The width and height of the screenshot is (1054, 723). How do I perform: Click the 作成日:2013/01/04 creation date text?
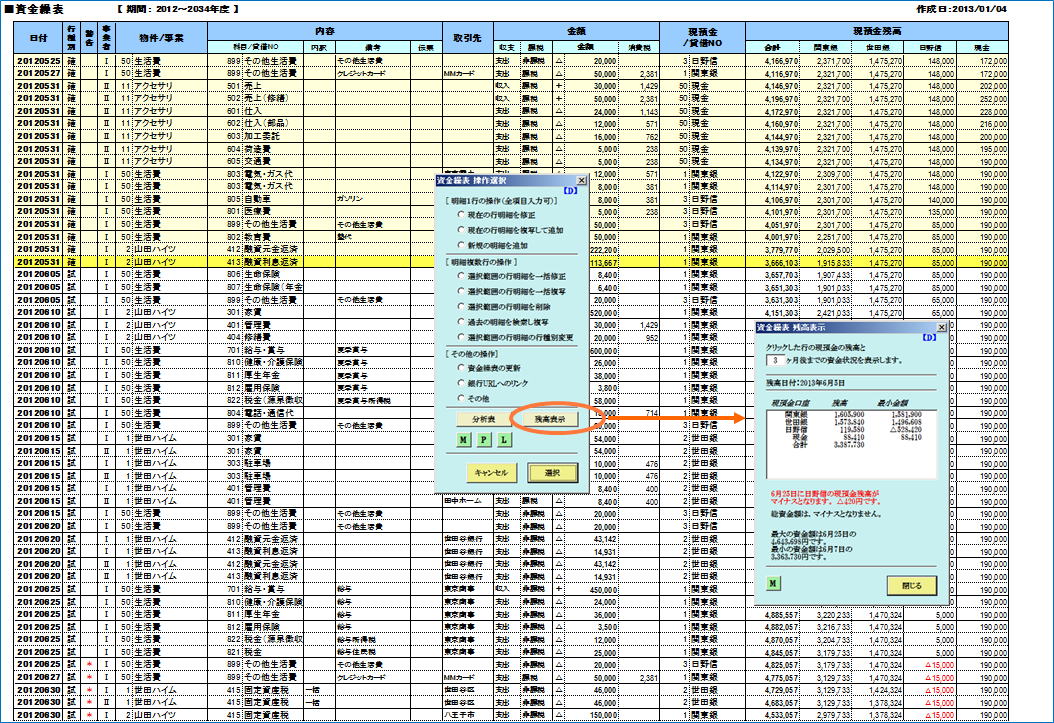[961, 9]
